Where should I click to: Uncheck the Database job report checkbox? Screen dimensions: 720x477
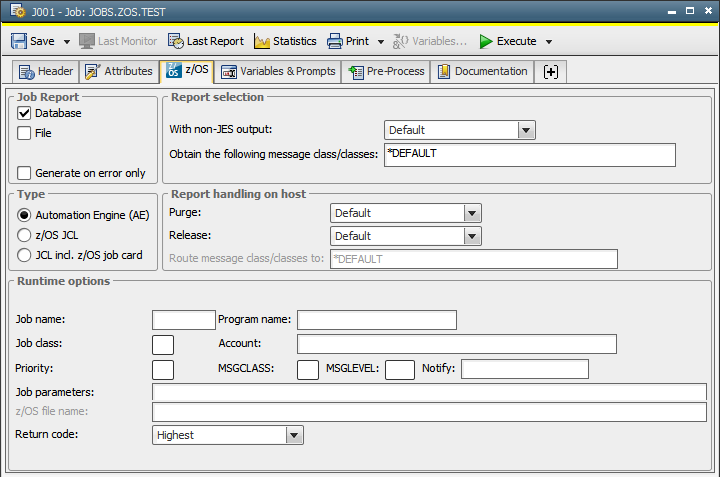(x=25, y=114)
